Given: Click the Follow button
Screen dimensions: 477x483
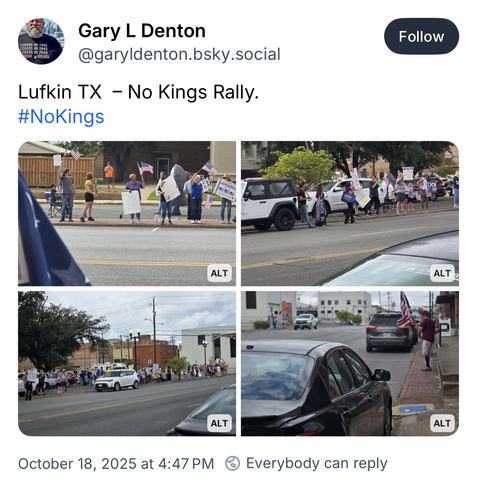Looking at the screenshot, I should click(421, 36).
